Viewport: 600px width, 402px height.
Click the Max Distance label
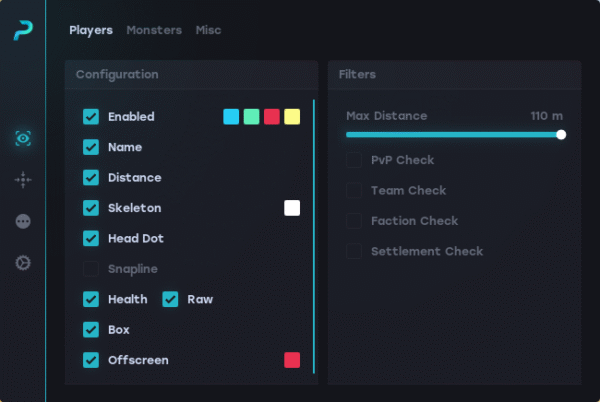(x=386, y=116)
